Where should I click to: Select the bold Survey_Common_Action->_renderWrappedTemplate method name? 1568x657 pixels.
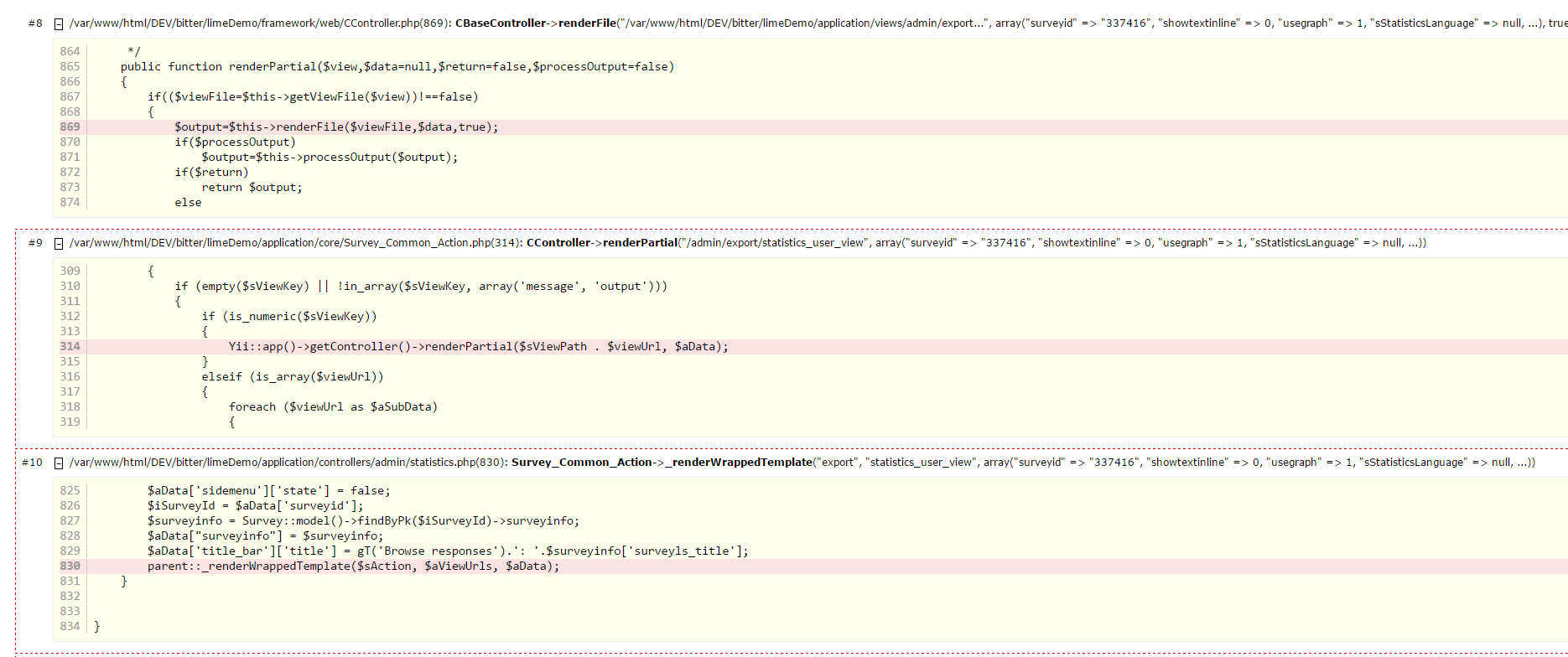[662, 463]
